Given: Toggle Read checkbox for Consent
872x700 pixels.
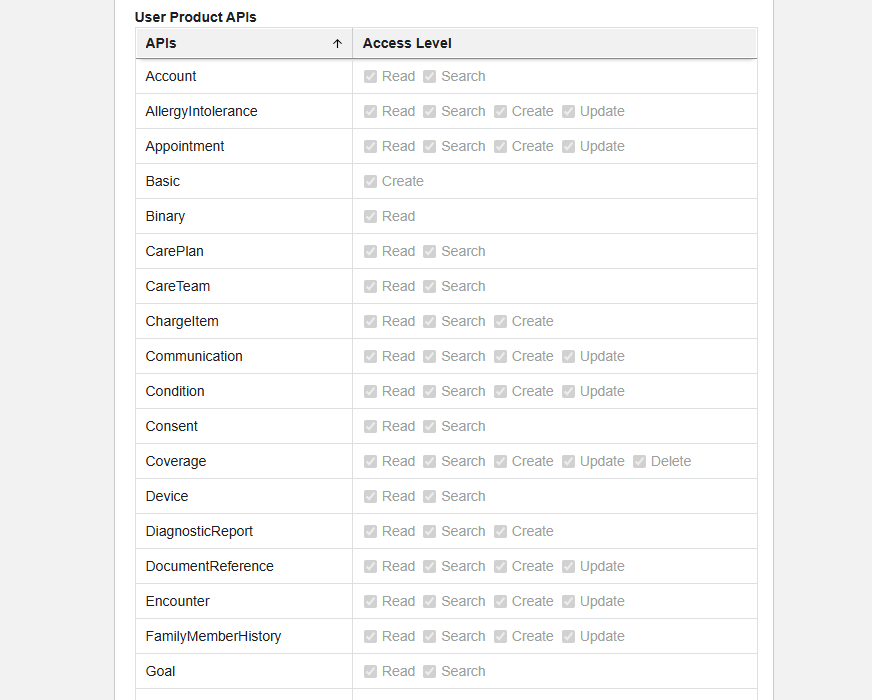Looking at the screenshot, I should [x=371, y=427].
